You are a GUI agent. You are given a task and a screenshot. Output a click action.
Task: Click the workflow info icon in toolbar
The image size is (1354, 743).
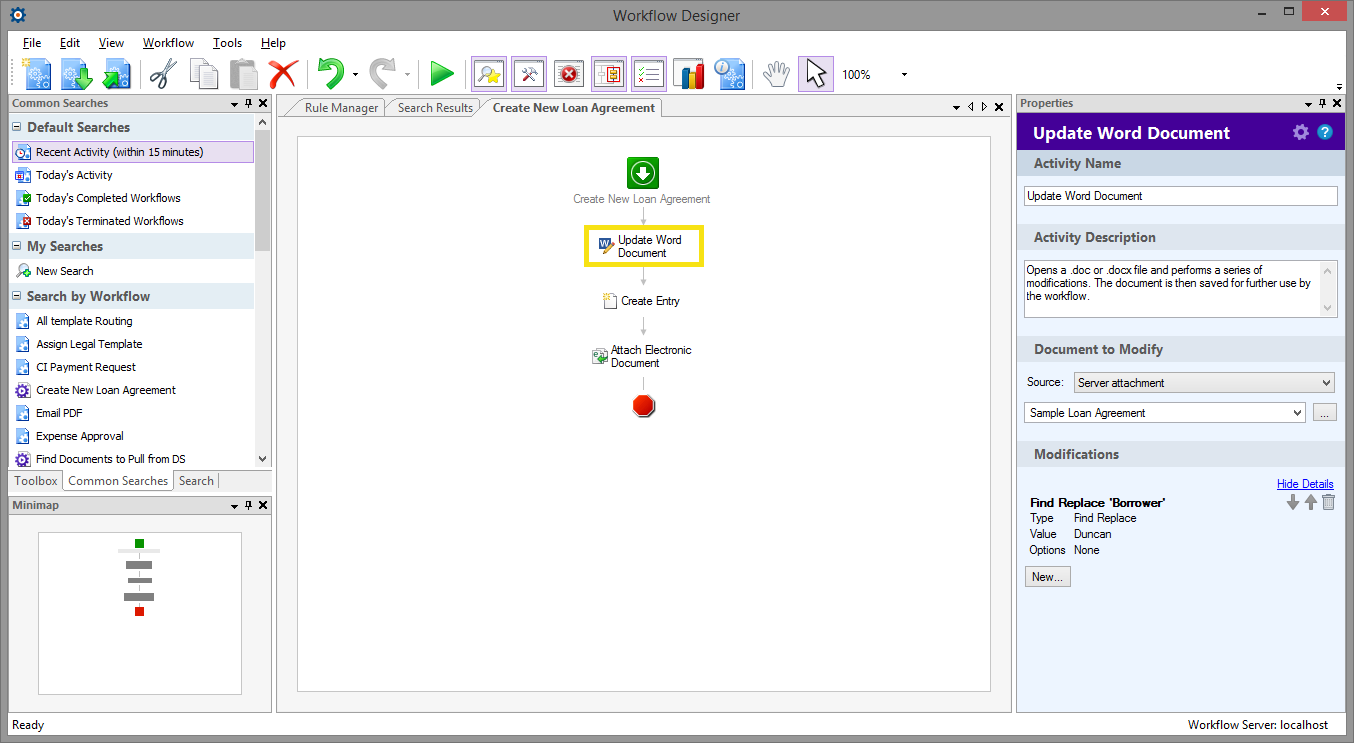point(729,74)
